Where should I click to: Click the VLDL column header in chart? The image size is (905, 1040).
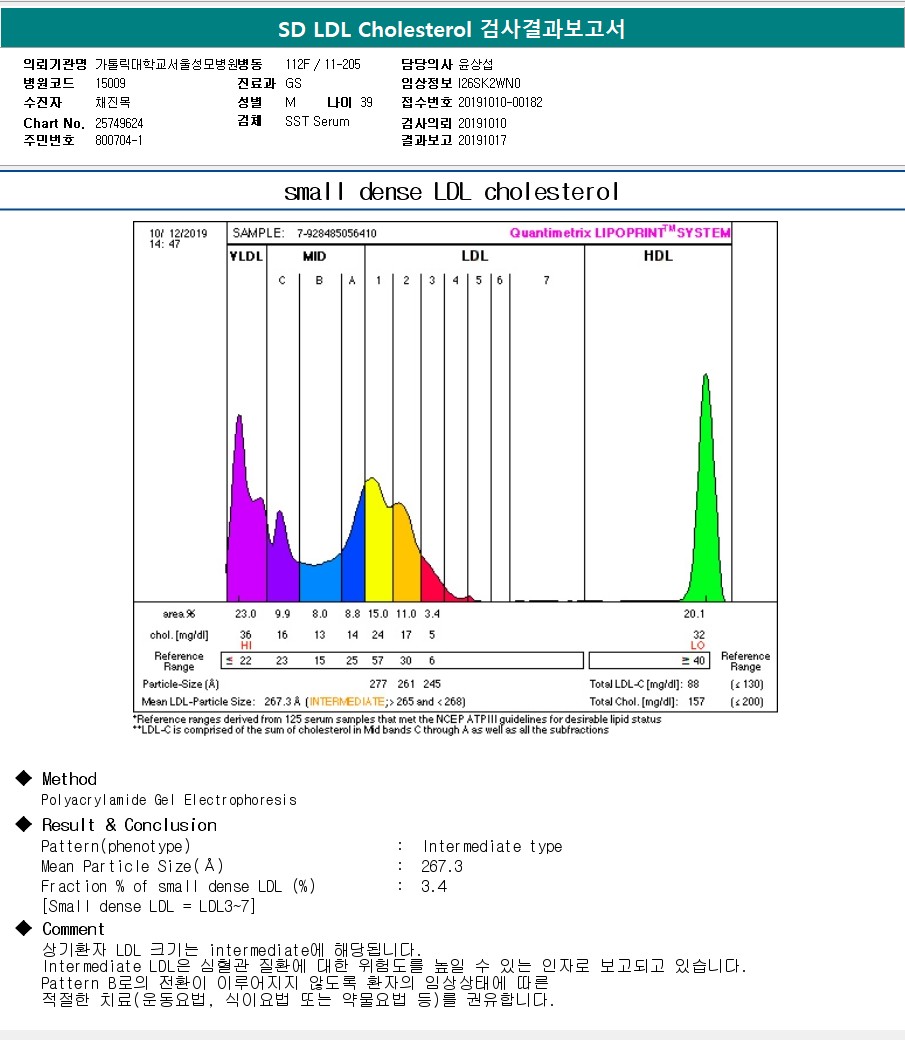click(246, 256)
